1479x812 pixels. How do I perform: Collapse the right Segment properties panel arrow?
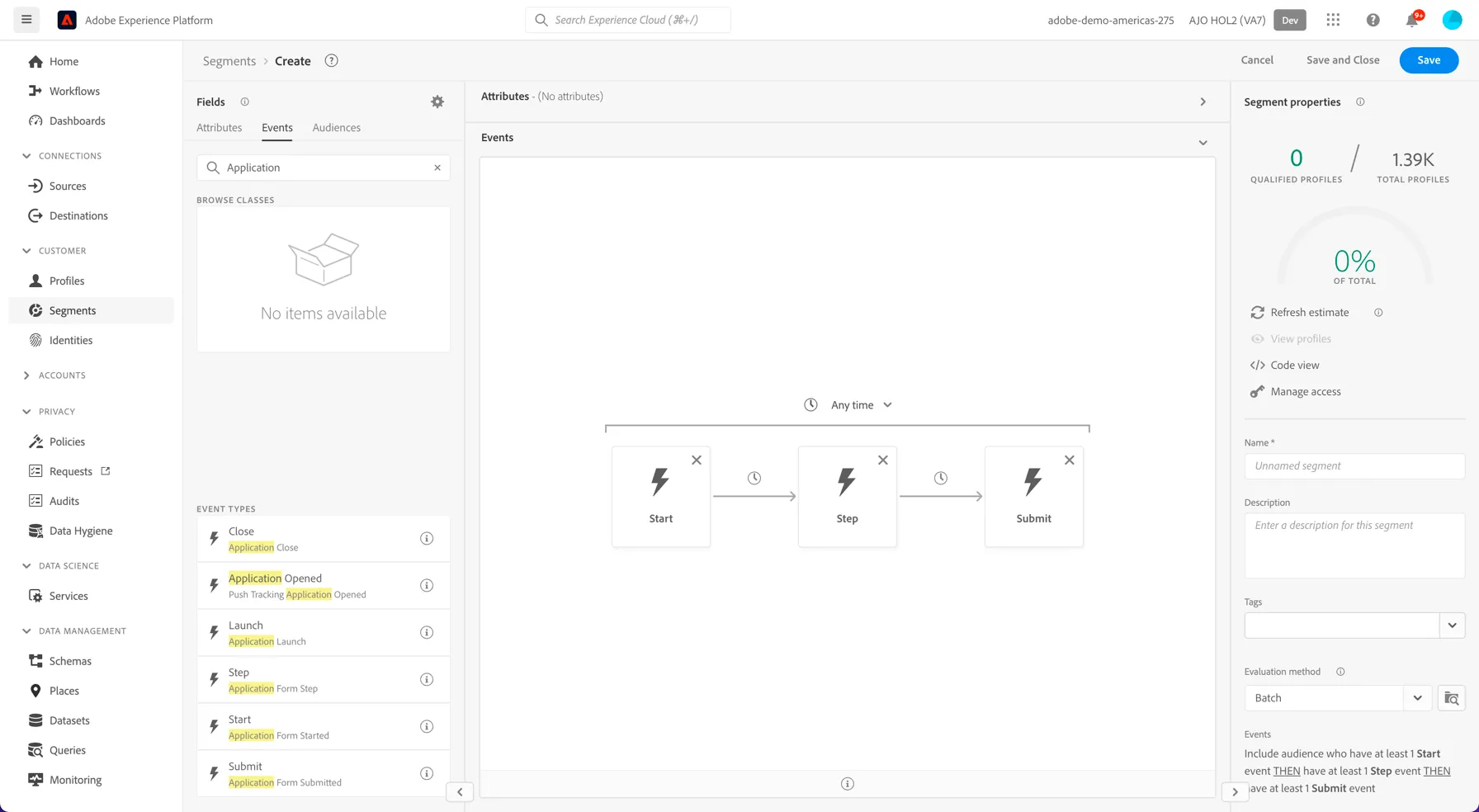1235,791
